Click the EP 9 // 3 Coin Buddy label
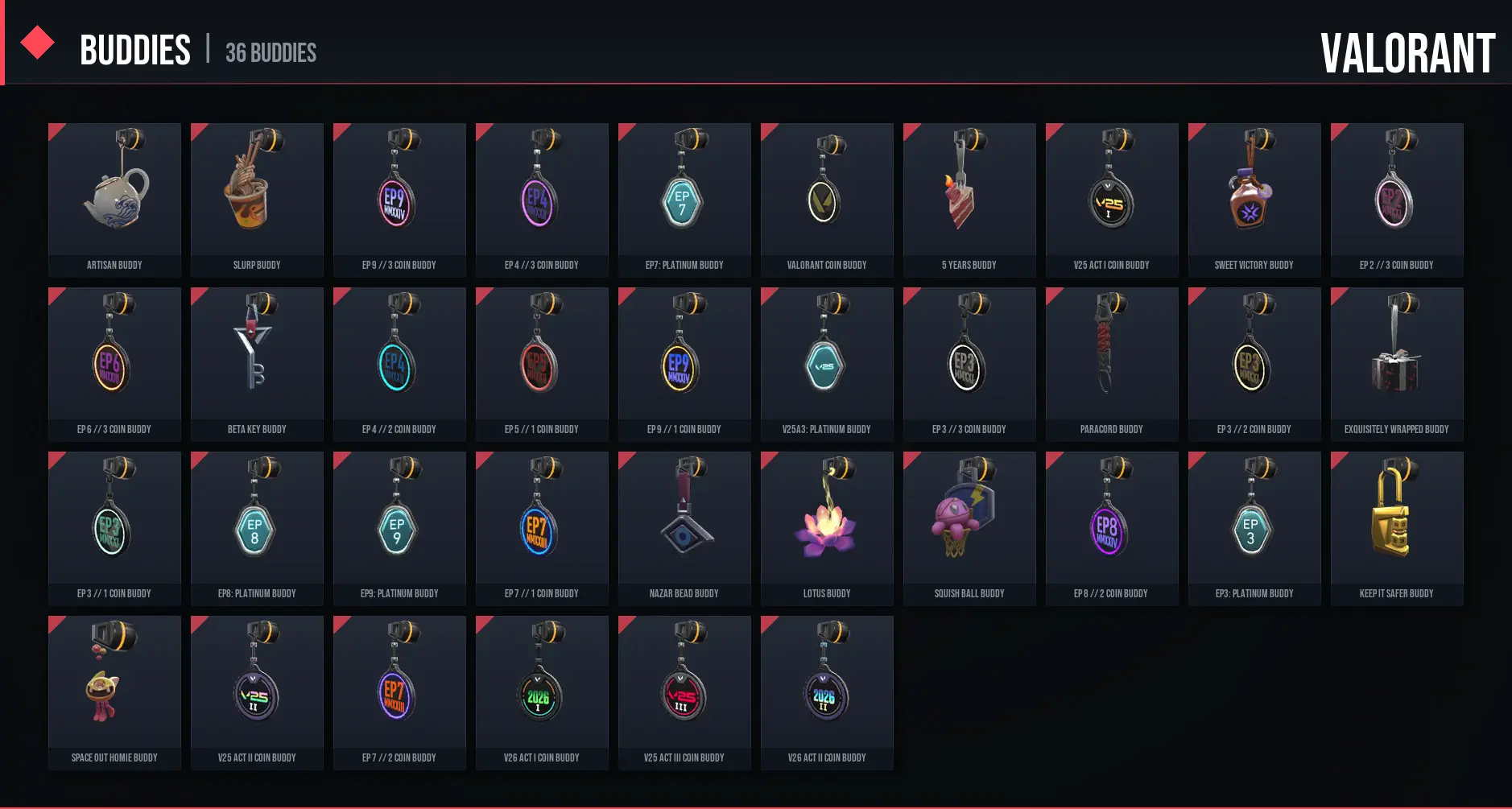The width and height of the screenshot is (1512, 809). [x=399, y=265]
